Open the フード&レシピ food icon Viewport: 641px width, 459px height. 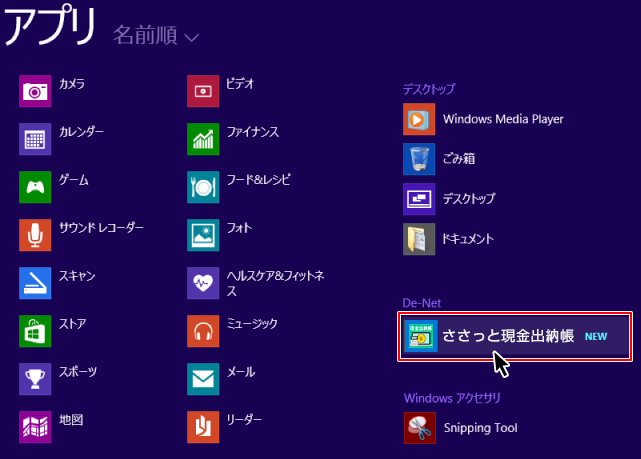203,187
